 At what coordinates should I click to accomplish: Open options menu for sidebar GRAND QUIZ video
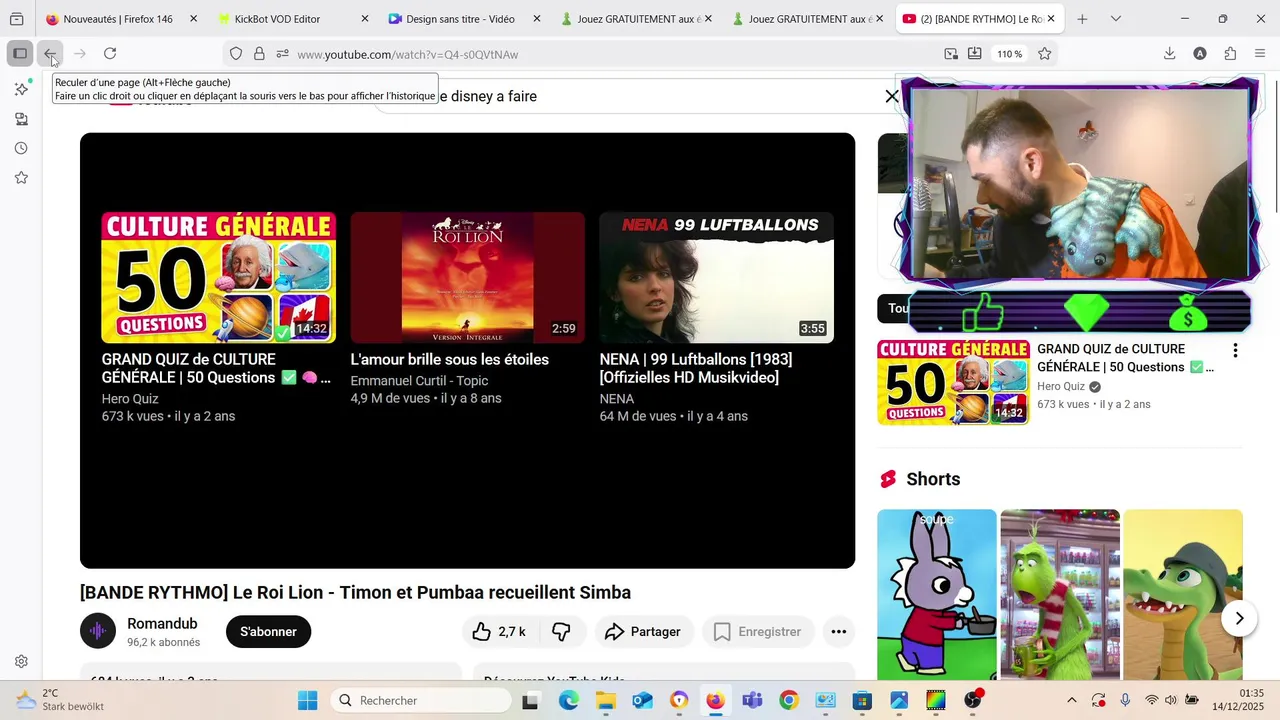coord(1235,351)
